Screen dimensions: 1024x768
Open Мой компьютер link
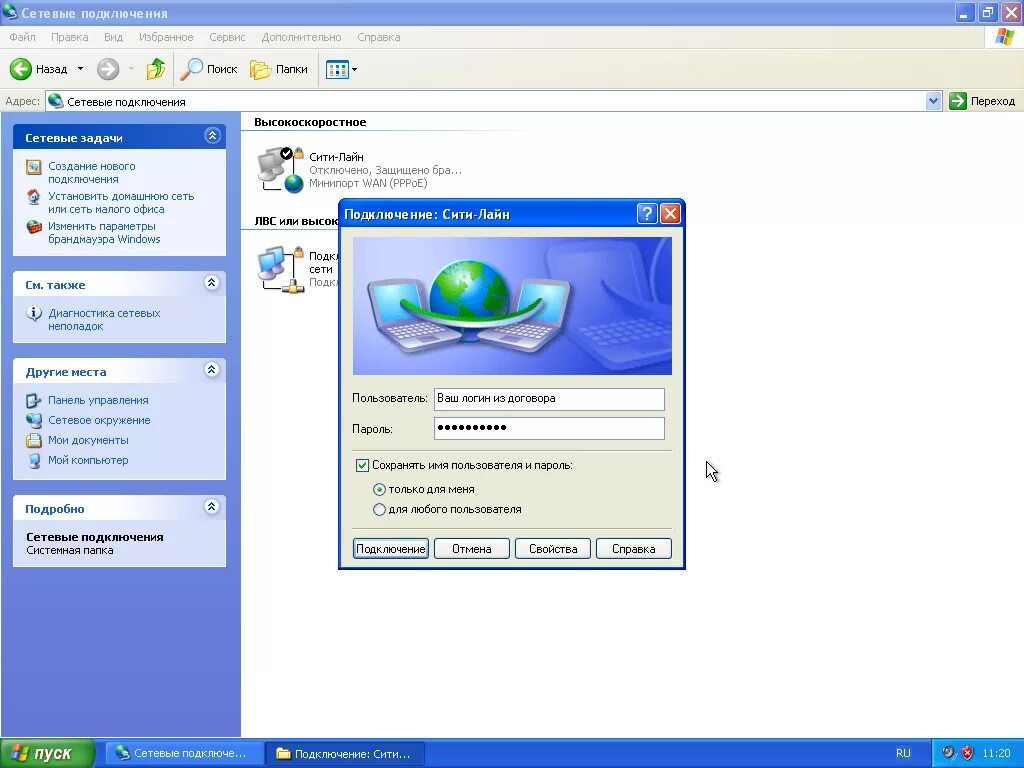[x=88, y=460]
